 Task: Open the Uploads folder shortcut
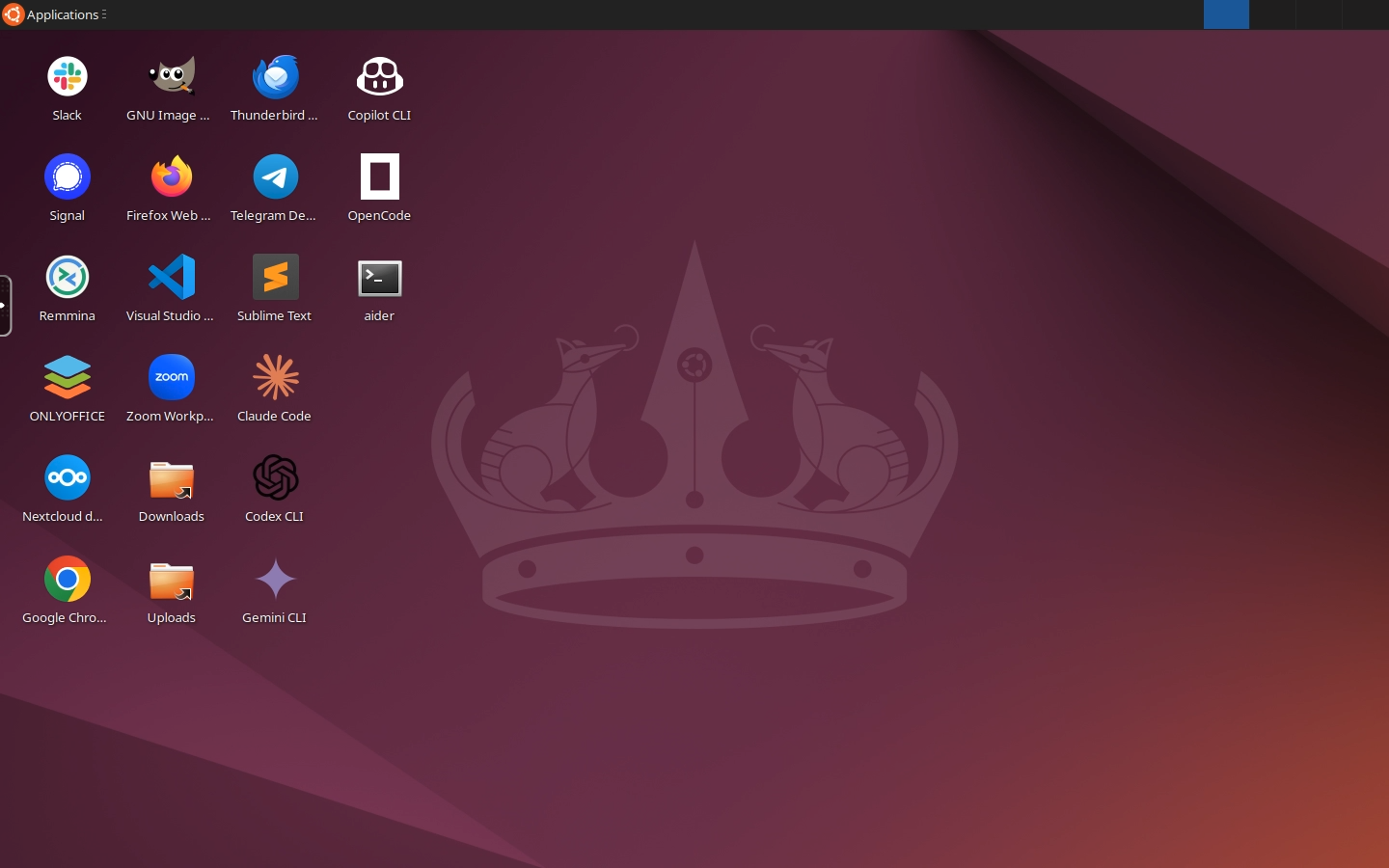coord(172,581)
